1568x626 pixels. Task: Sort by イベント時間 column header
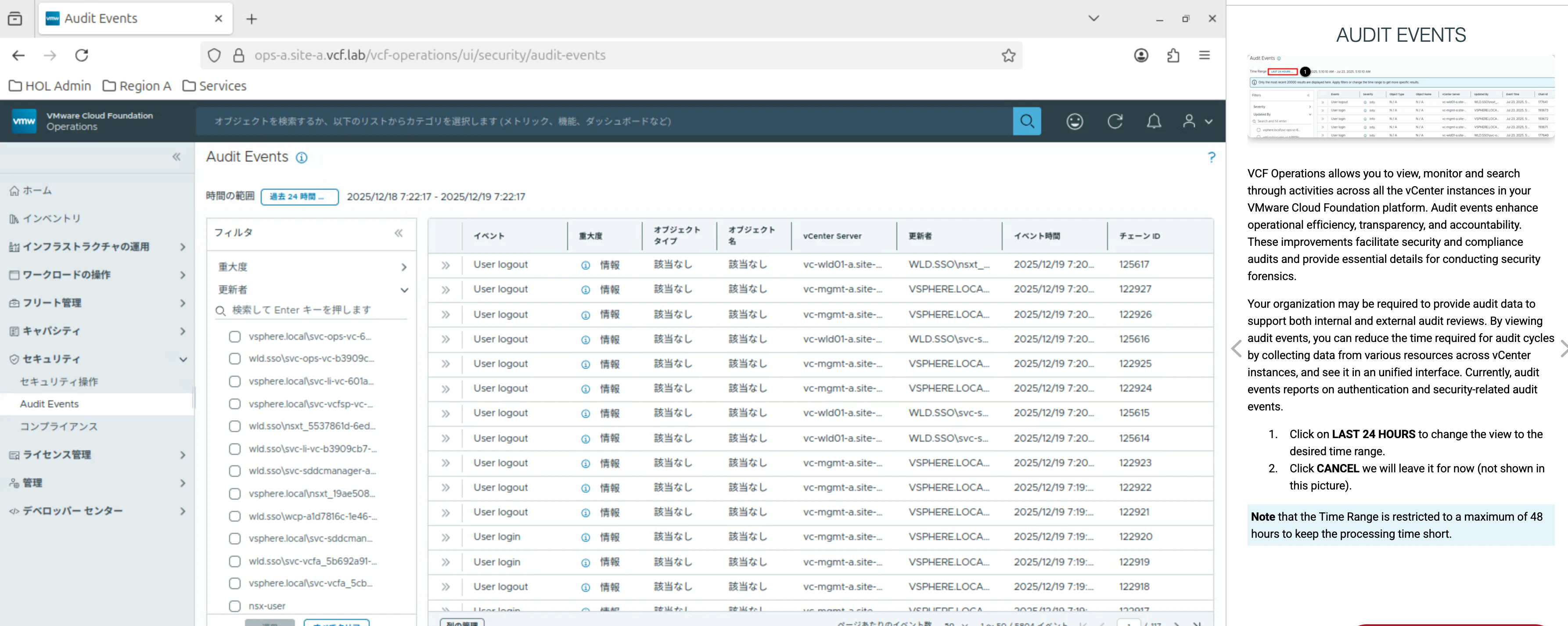1036,236
